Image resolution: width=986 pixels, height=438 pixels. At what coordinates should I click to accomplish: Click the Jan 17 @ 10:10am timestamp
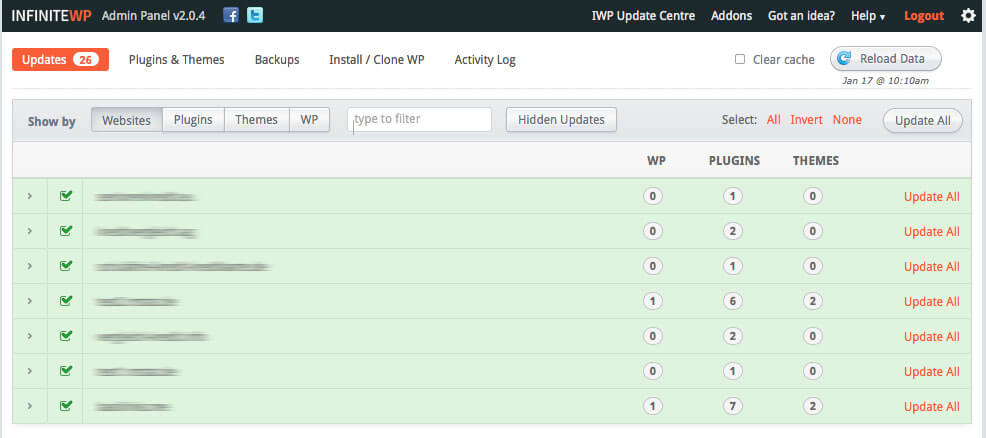pos(885,80)
